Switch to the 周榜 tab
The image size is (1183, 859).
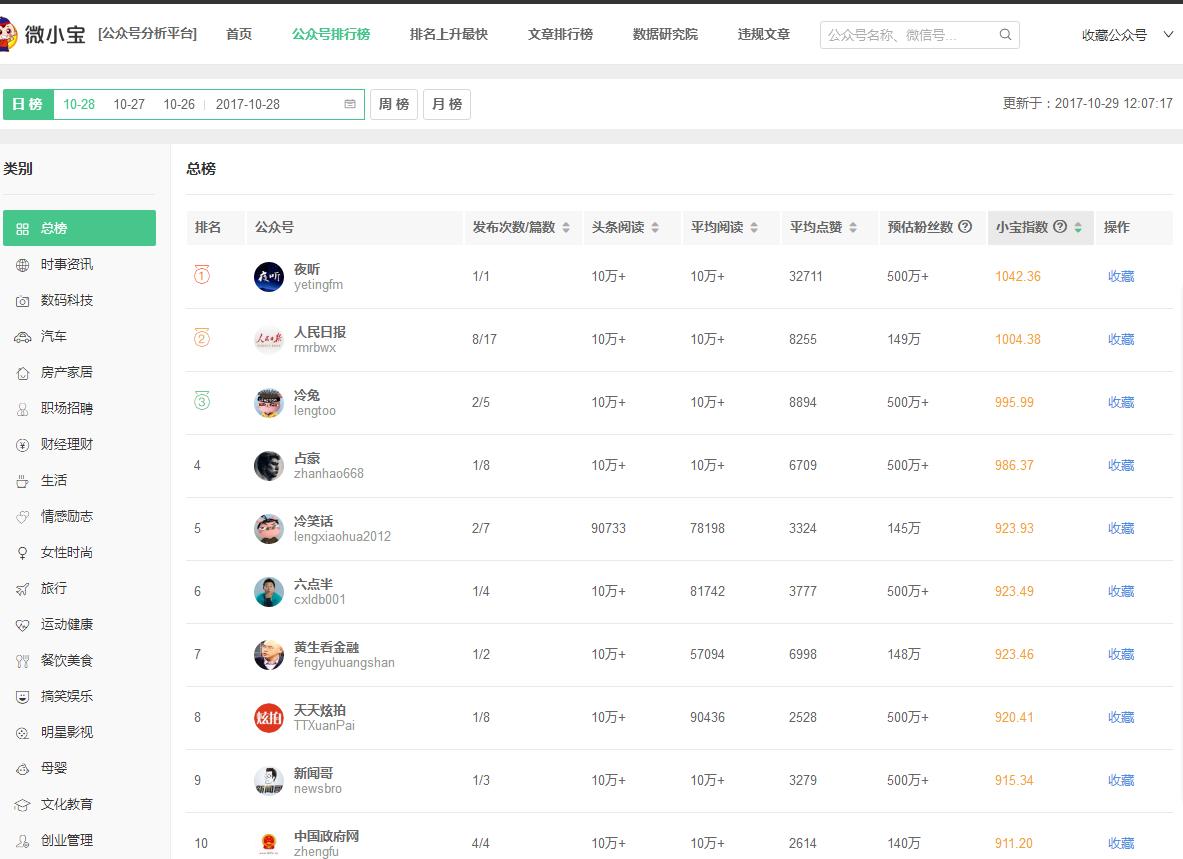pyautogui.click(x=393, y=103)
